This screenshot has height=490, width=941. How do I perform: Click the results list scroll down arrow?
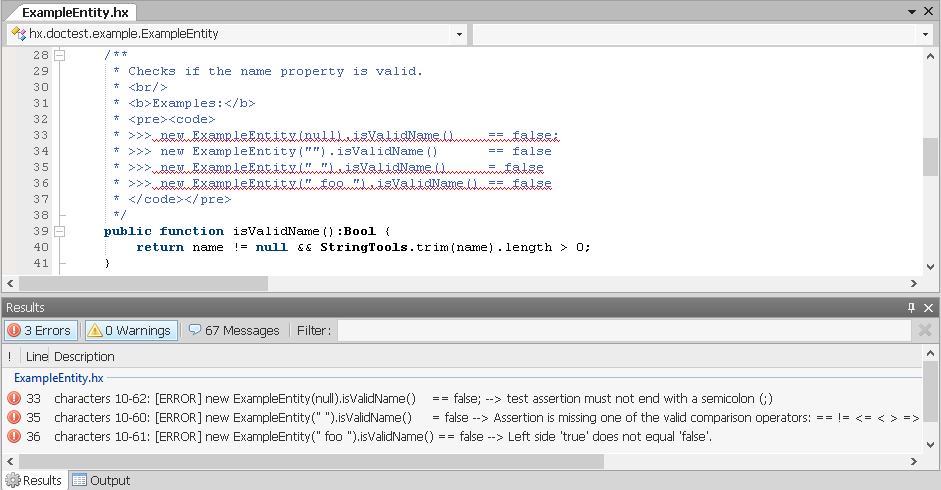coord(930,445)
